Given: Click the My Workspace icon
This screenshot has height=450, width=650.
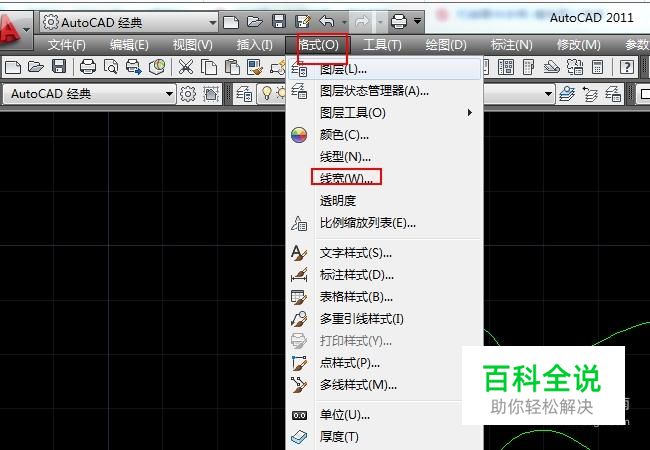Looking at the screenshot, I should coord(211,94).
